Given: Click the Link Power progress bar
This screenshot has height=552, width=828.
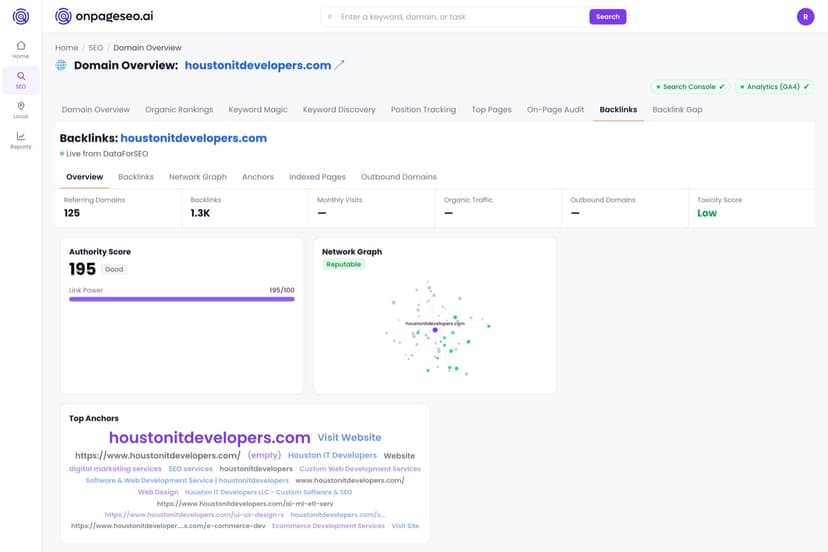Looking at the screenshot, I should pyautogui.click(x=182, y=299).
